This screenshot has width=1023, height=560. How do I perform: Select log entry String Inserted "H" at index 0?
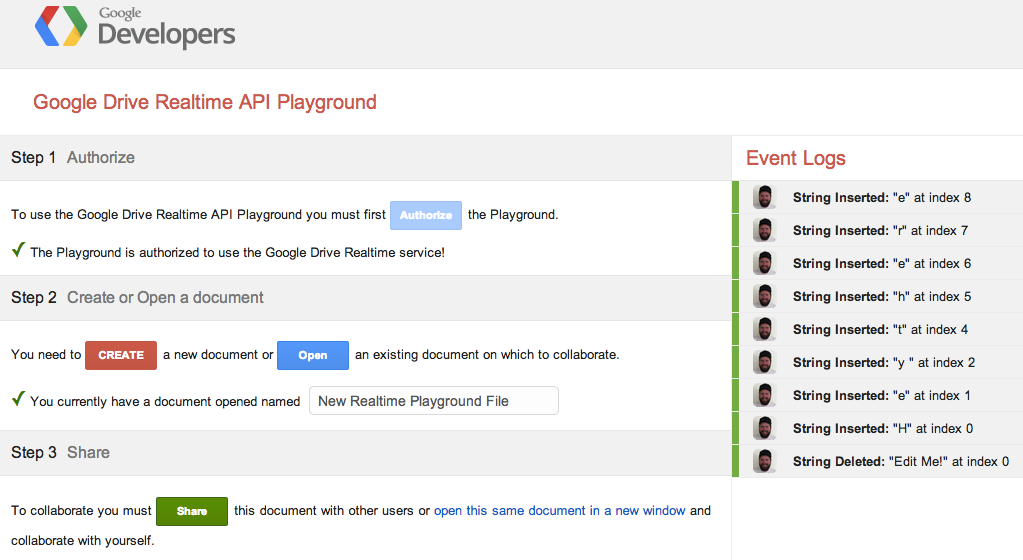click(x=878, y=428)
